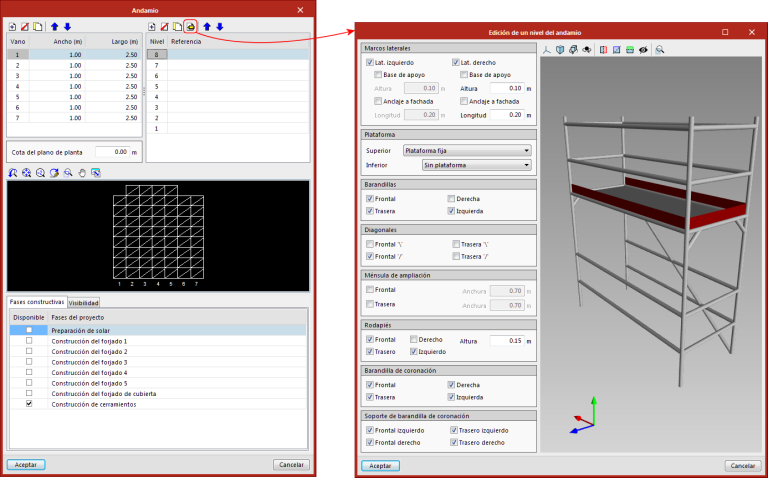Select the pan hand tool above preview
768x478 pixels.
82,172
